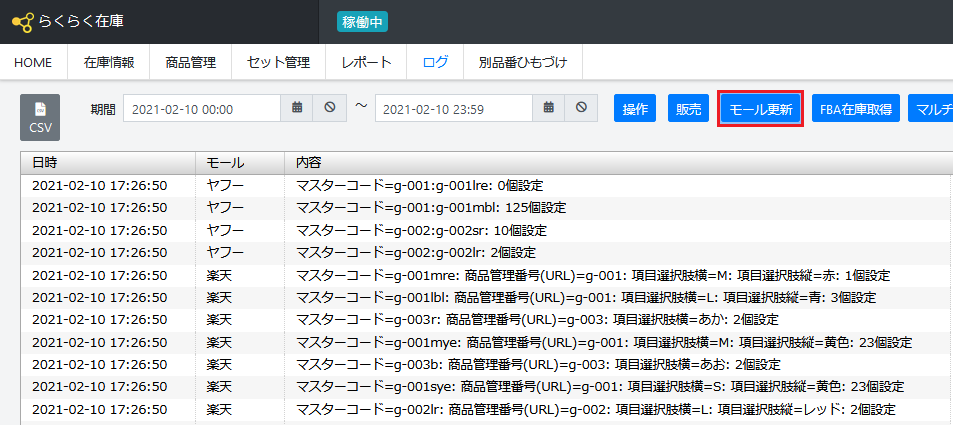The width and height of the screenshot is (953, 425).
Task: Open the レポート tab
Action: tap(366, 62)
